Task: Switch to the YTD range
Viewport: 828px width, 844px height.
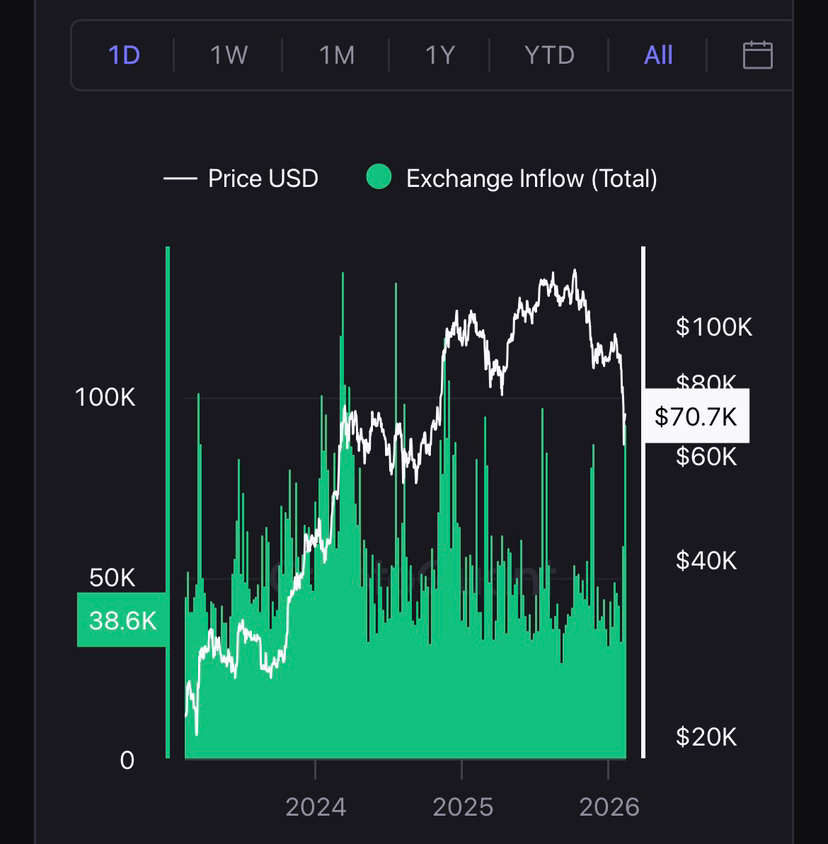Action: click(549, 55)
